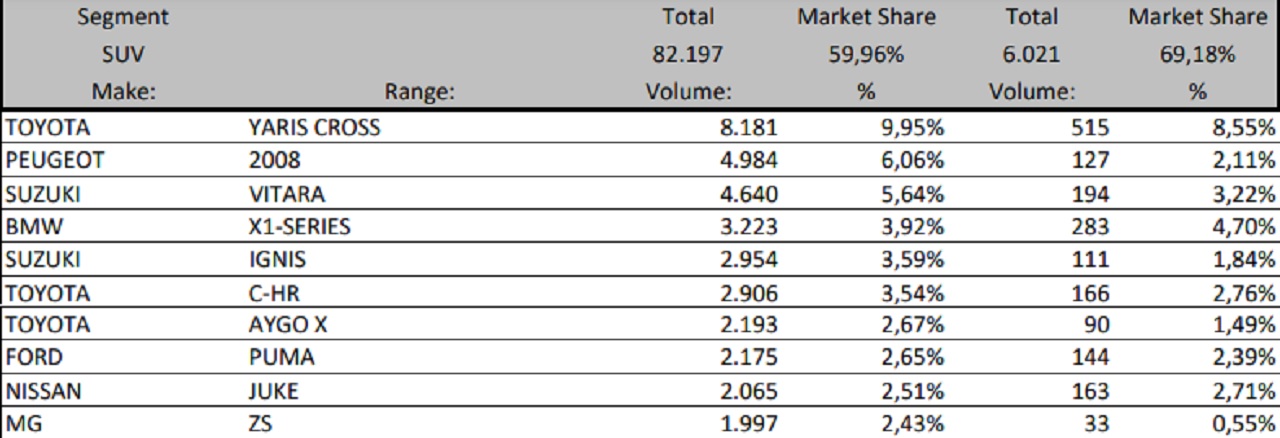Select the BMW make cell
The image size is (1280, 438).
(35, 226)
